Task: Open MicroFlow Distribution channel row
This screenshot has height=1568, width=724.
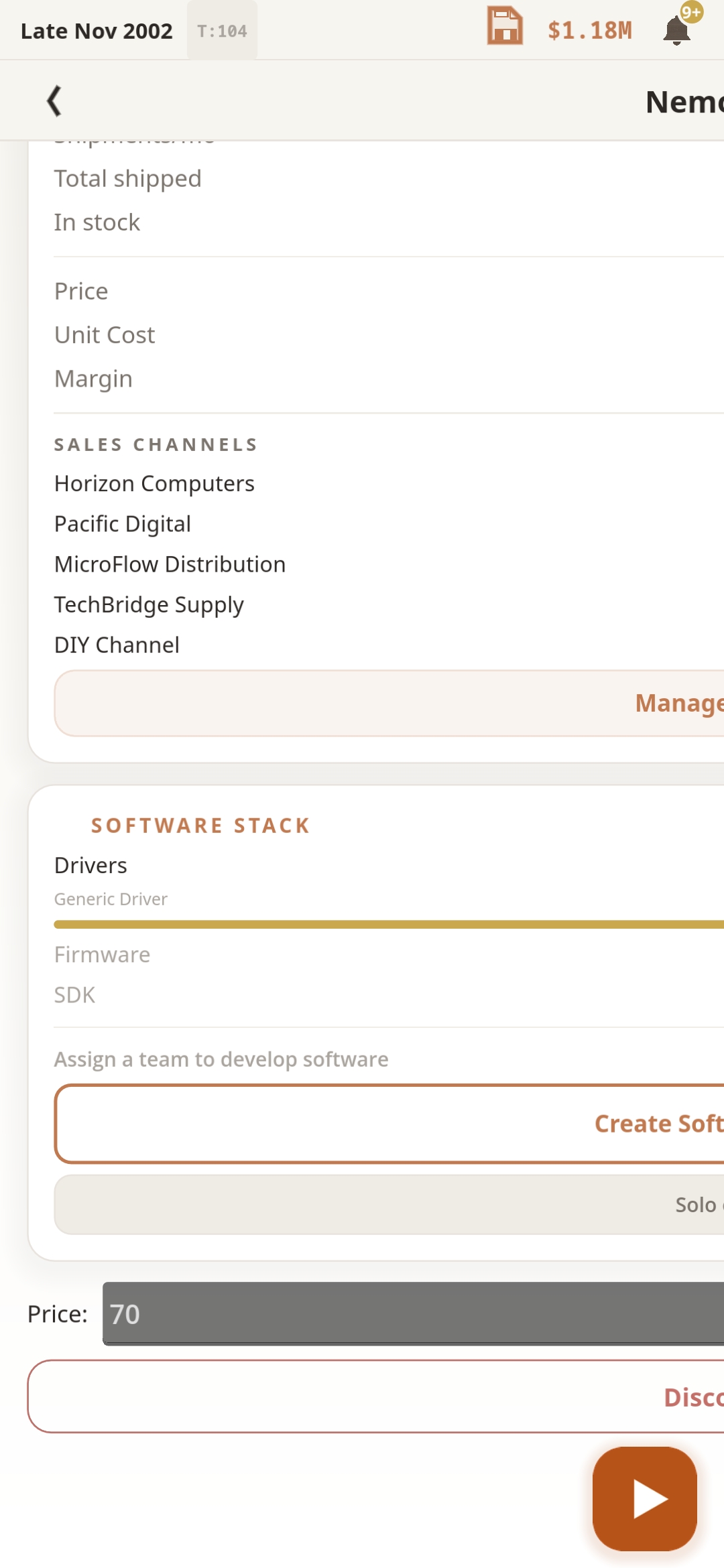Action: [170, 564]
